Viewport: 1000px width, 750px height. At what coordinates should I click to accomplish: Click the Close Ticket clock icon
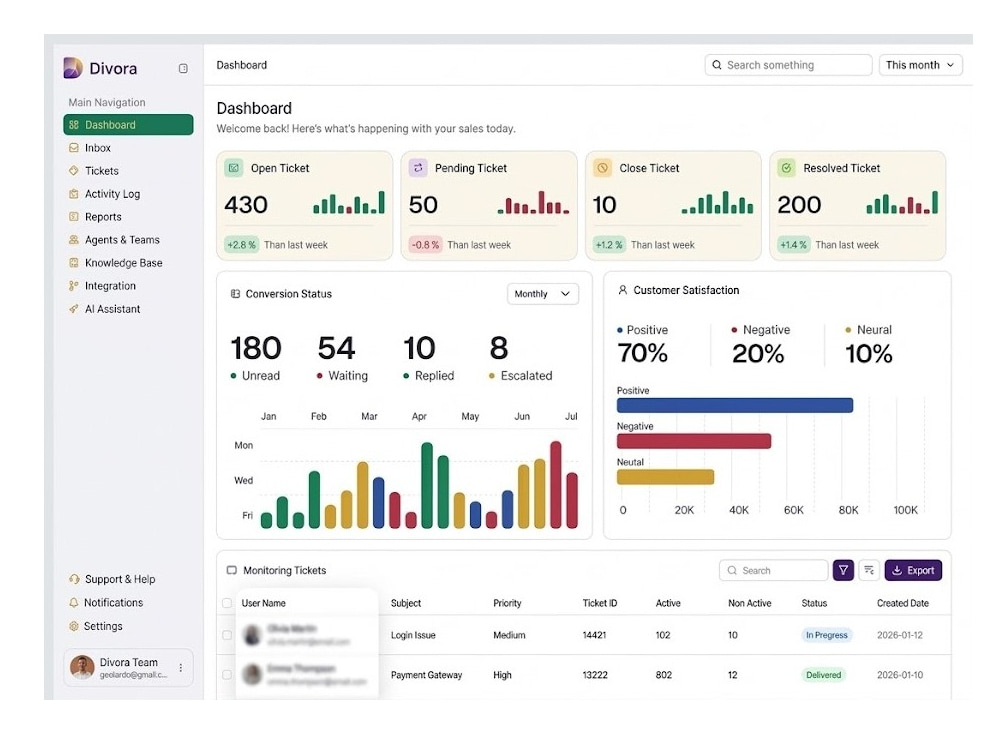tap(602, 168)
